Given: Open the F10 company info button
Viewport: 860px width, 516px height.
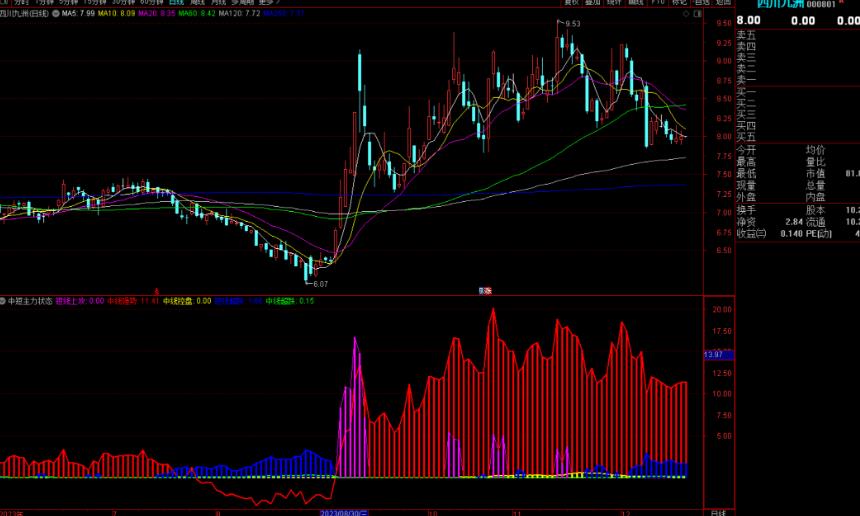Looking at the screenshot, I should (x=658, y=2).
